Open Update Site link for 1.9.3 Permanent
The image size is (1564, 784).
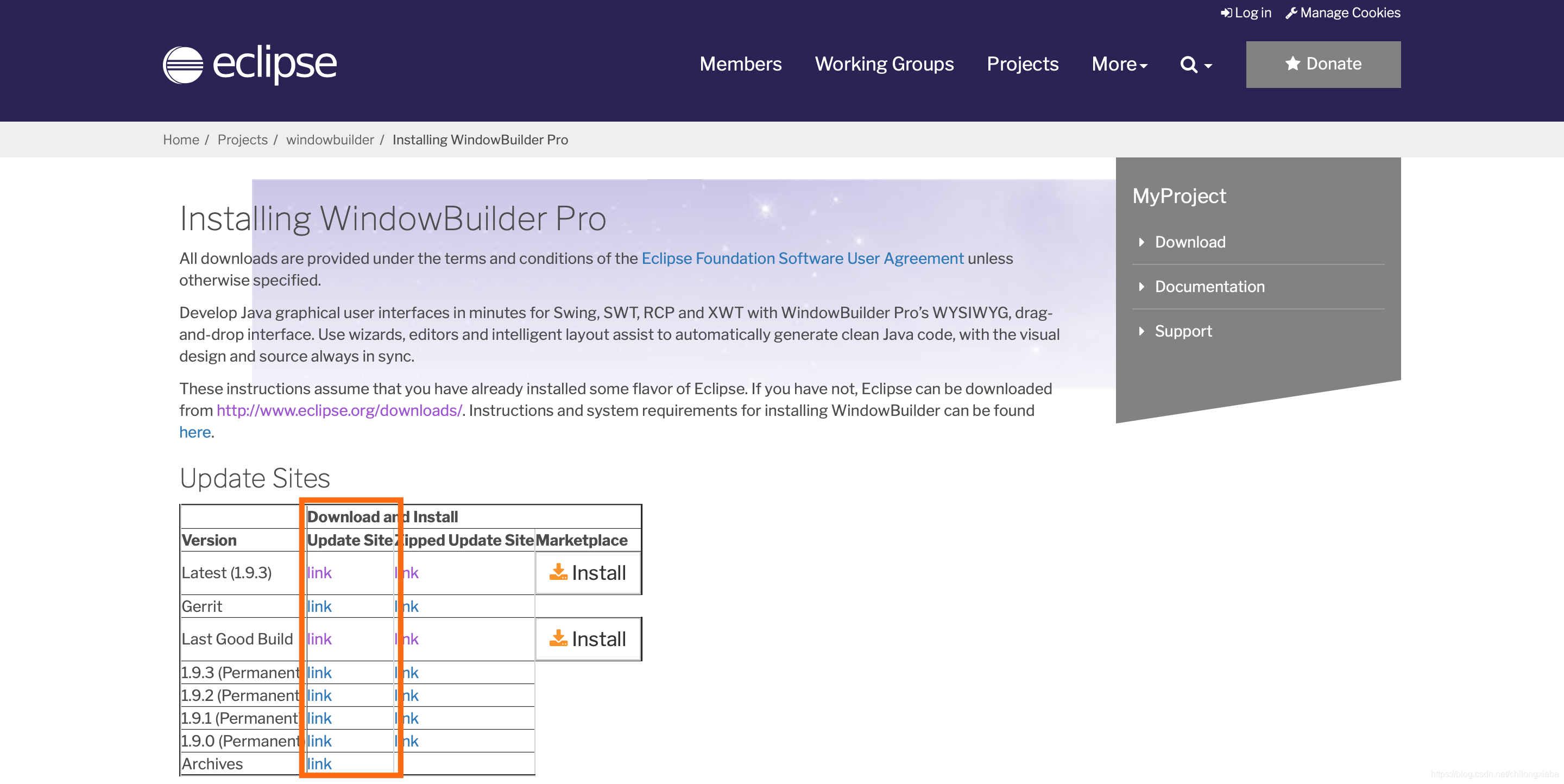pyautogui.click(x=319, y=672)
